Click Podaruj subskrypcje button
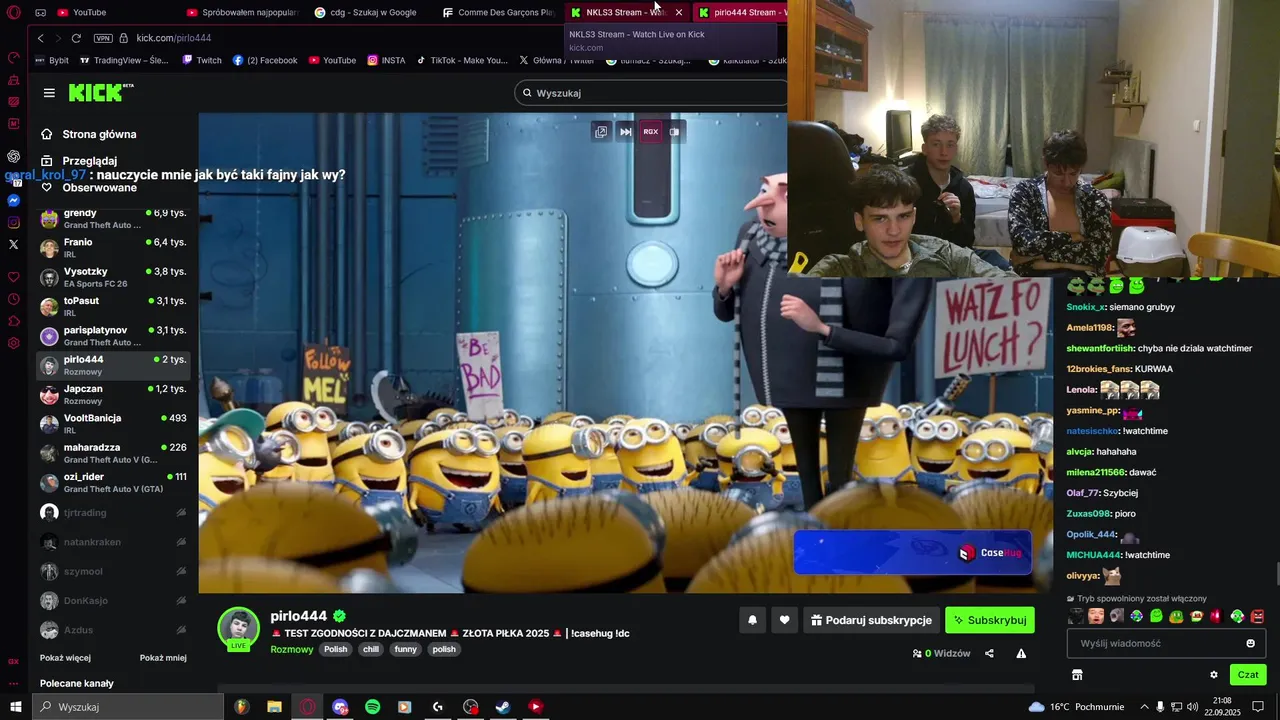1280x720 pixels. 871,620
